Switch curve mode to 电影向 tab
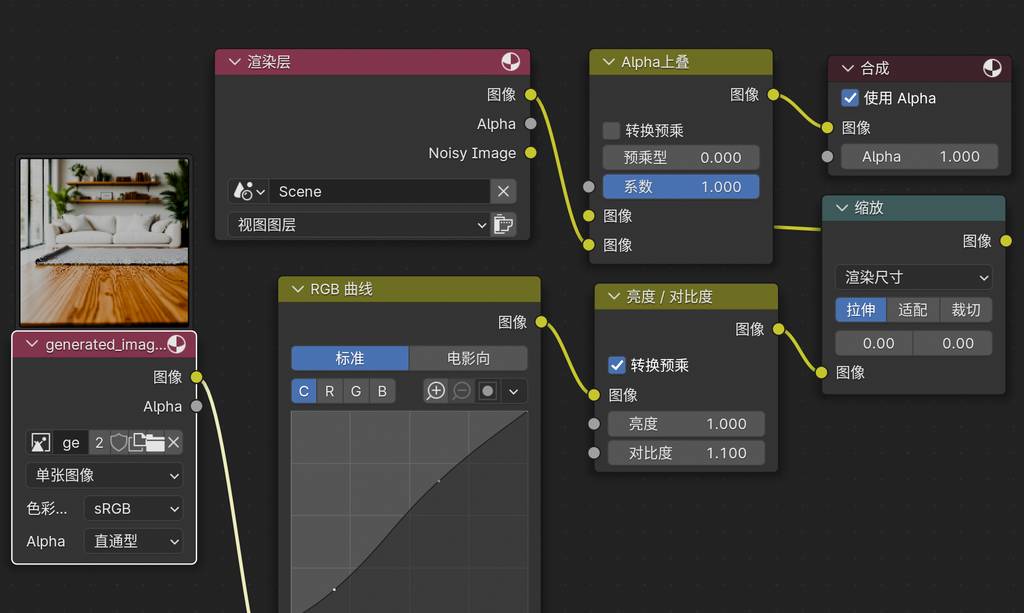1024x613 pixels. pos(468,358)
